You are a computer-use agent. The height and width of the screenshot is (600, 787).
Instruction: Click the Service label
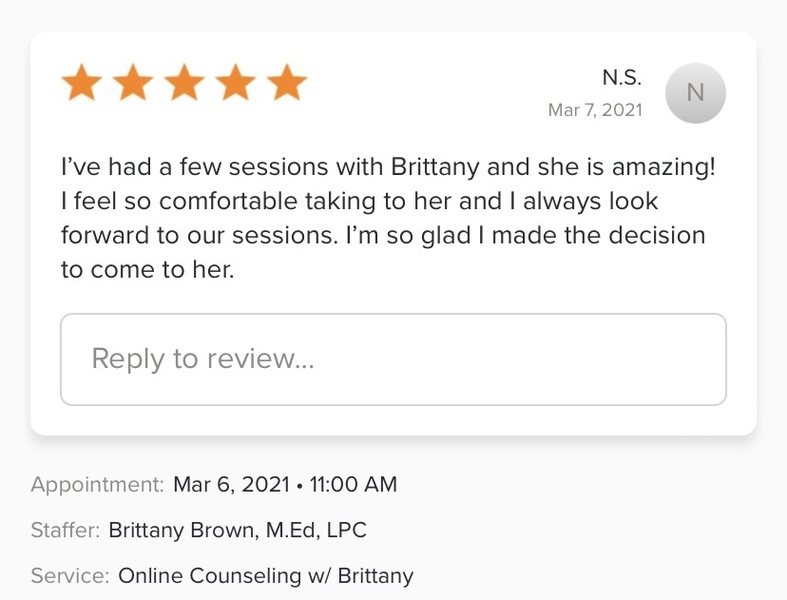[x=70, y=576]
